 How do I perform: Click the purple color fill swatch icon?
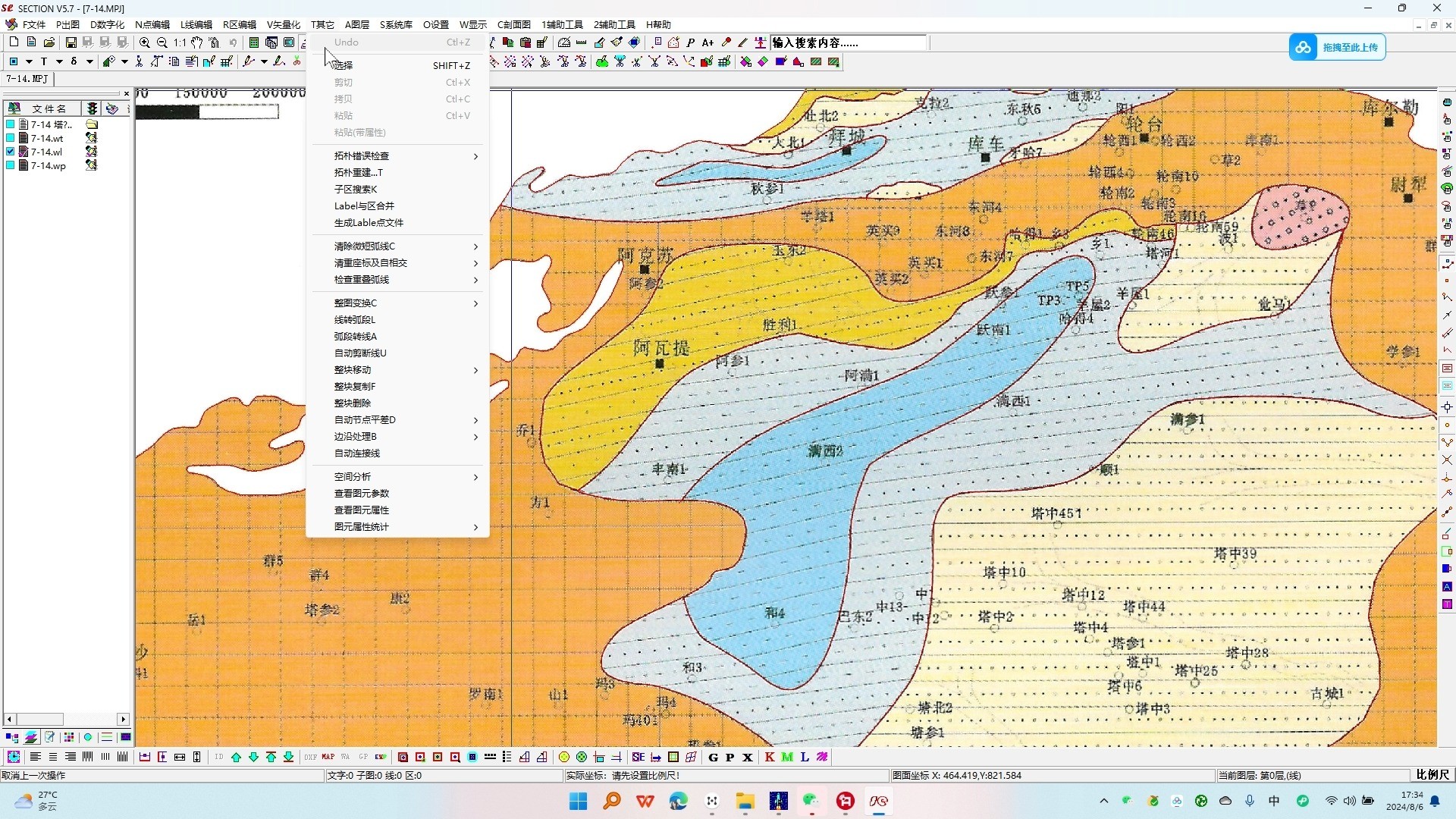pos(780,61)
